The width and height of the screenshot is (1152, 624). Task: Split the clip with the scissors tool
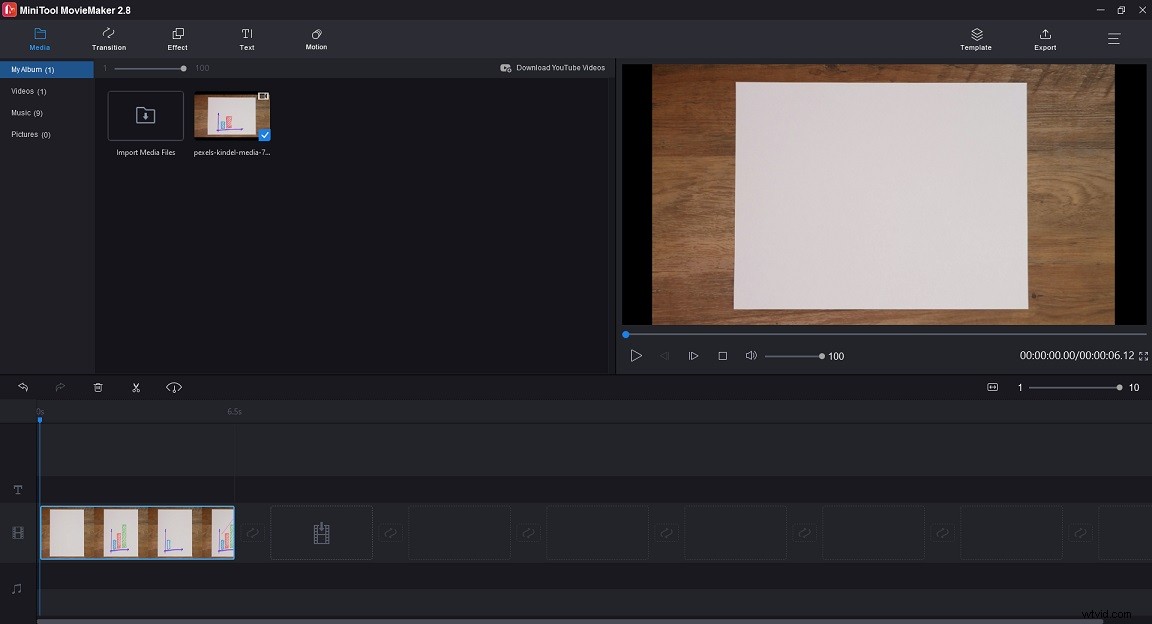tap(136, 387)
